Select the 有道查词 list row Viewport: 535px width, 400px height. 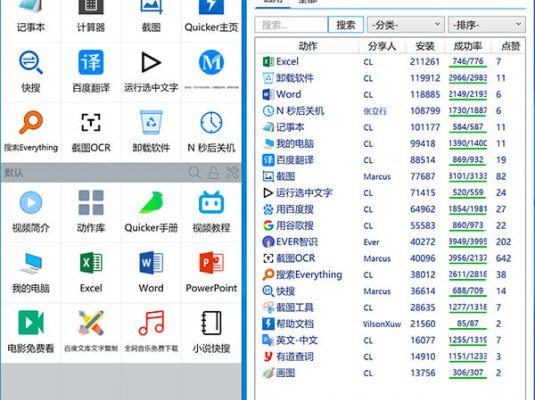(x=391, y=357)
